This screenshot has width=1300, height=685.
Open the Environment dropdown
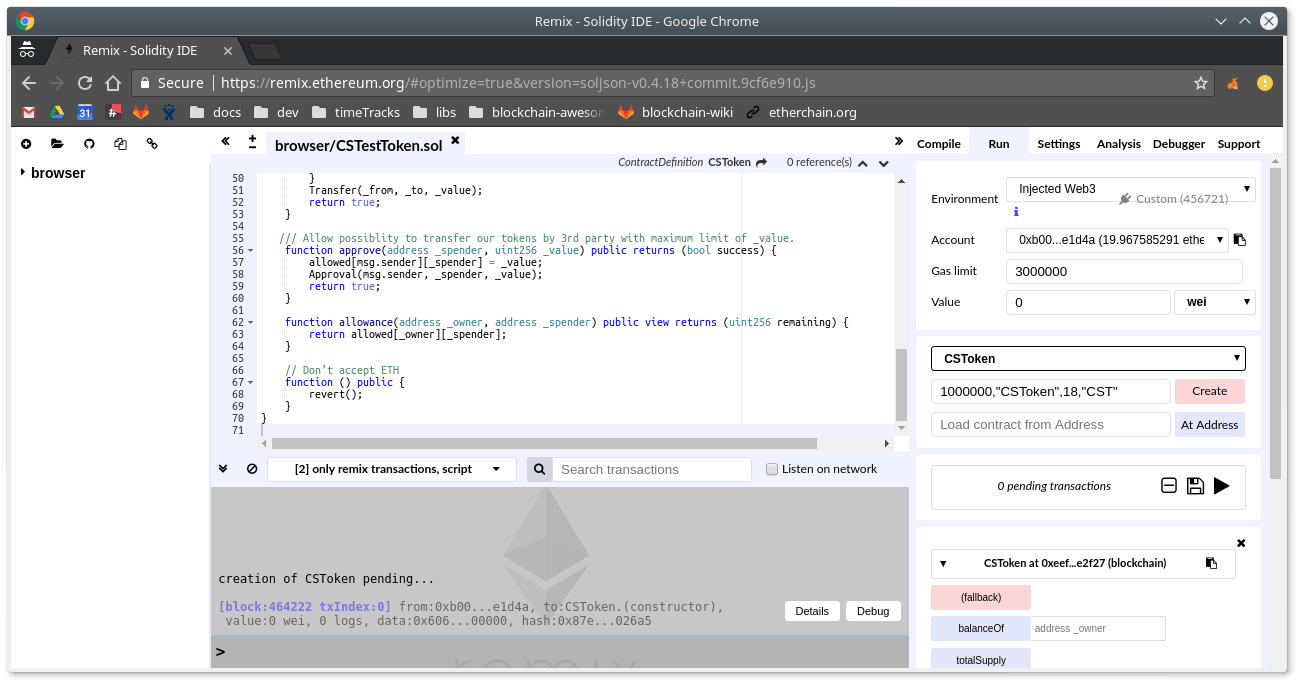tap(1130, 189)
